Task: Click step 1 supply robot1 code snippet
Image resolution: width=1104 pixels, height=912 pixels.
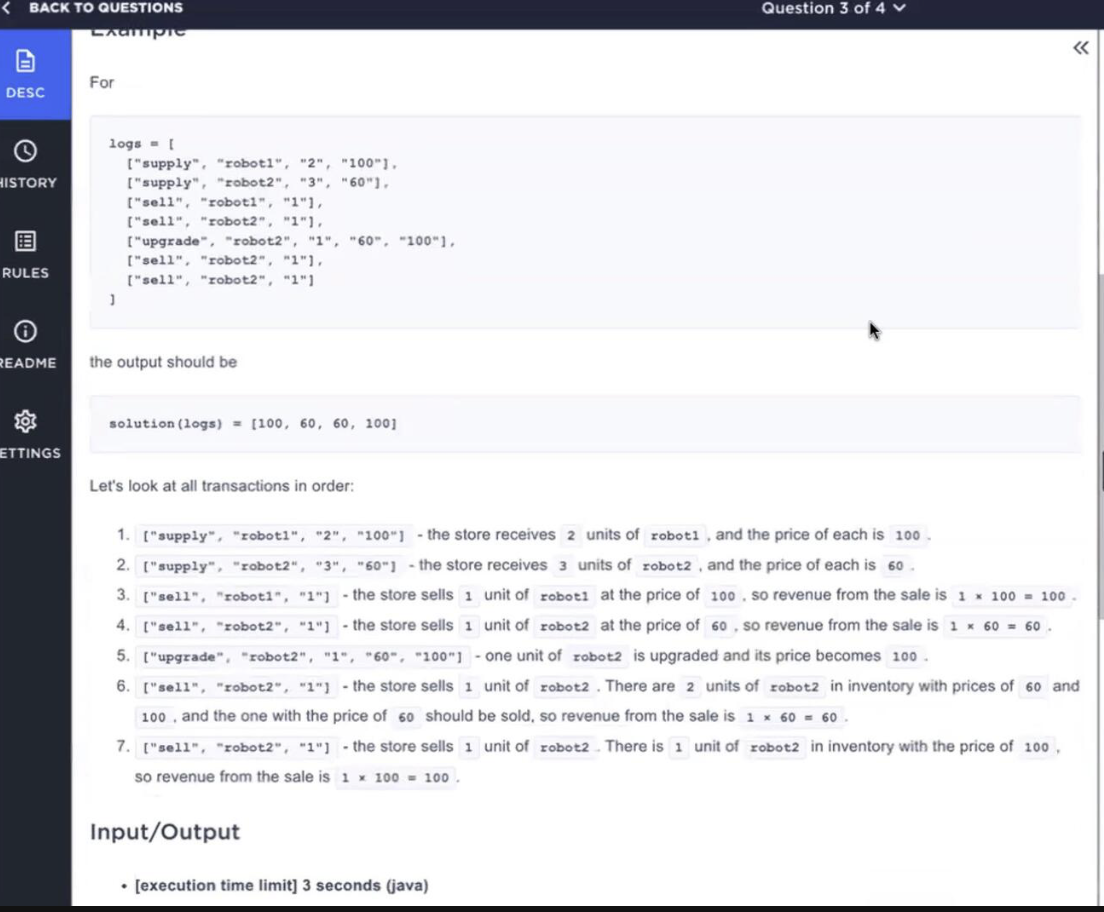Action: coord(274,536)
